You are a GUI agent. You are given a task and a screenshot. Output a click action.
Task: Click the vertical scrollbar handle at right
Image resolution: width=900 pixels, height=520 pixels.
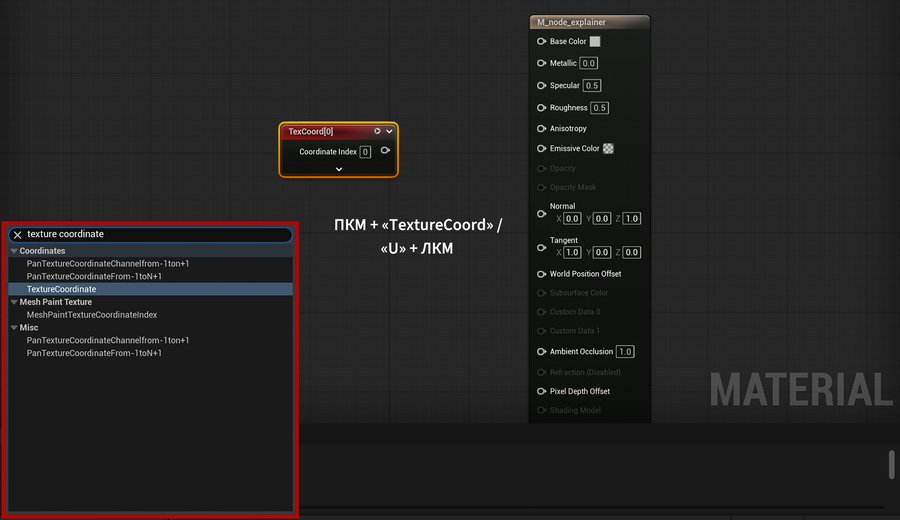click(891, 464)
